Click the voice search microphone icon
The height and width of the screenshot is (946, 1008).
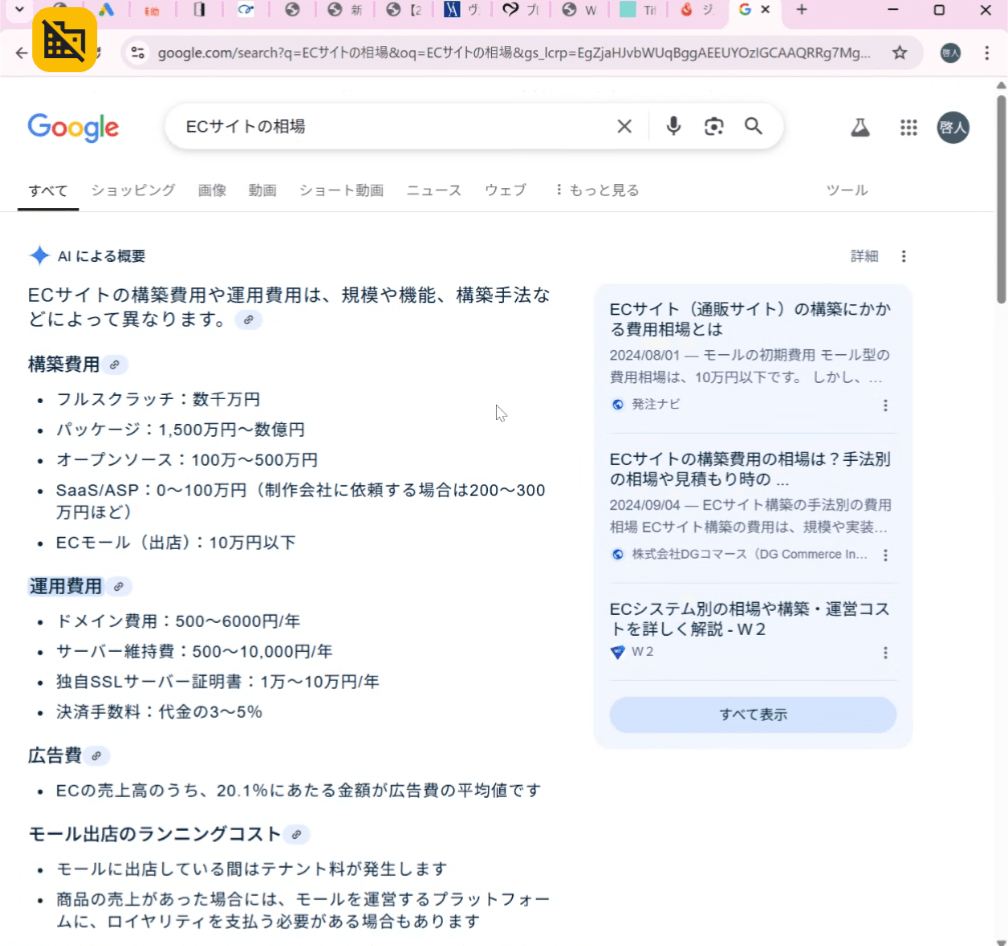[x=673, y=126]
